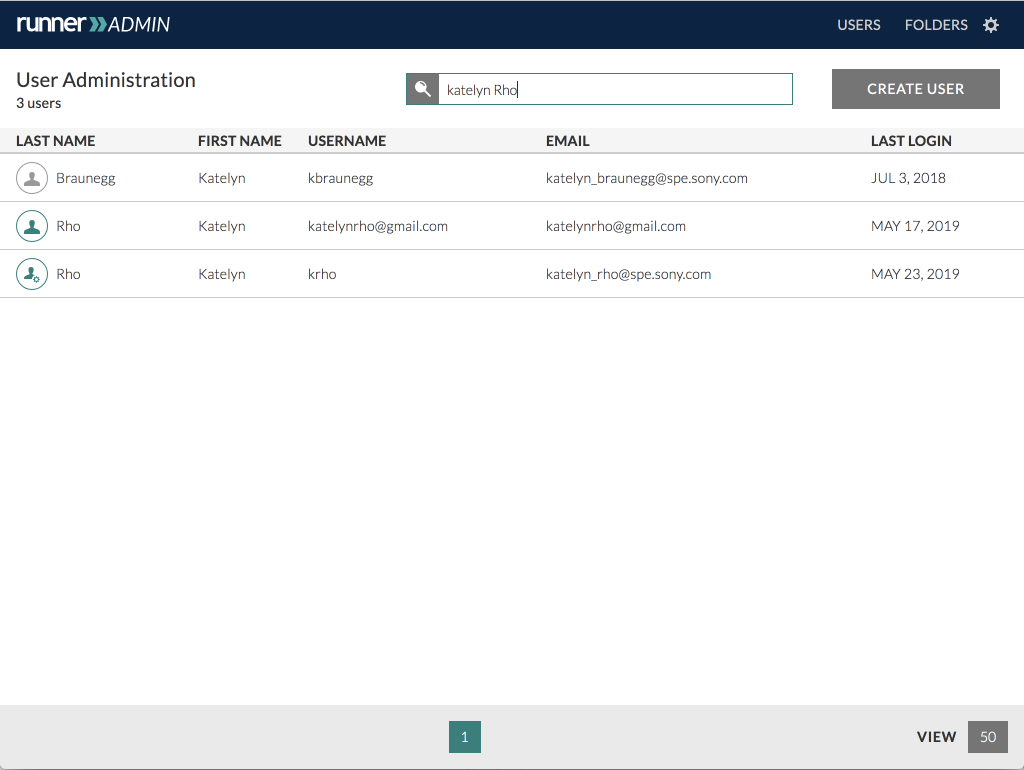Click first name Katelyn in Braunegg row
Screen dimensions: 1024x770
click(222, 178)
